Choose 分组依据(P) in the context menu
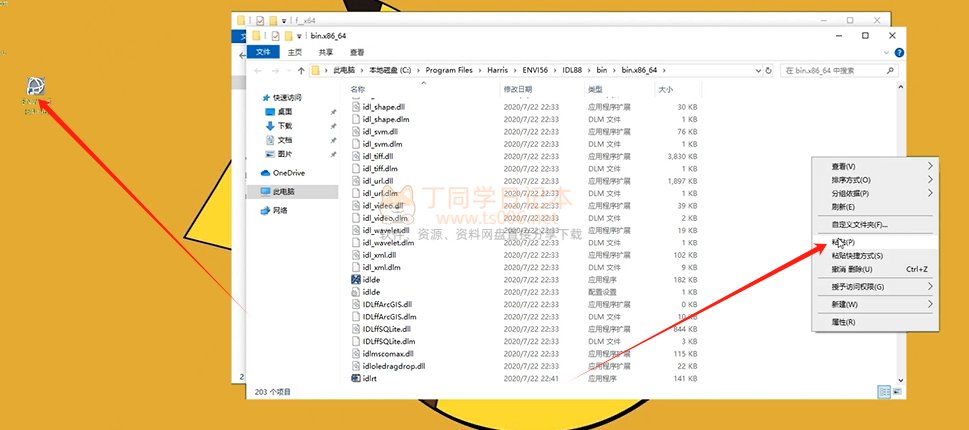The image size is (969, 430). 875,193
